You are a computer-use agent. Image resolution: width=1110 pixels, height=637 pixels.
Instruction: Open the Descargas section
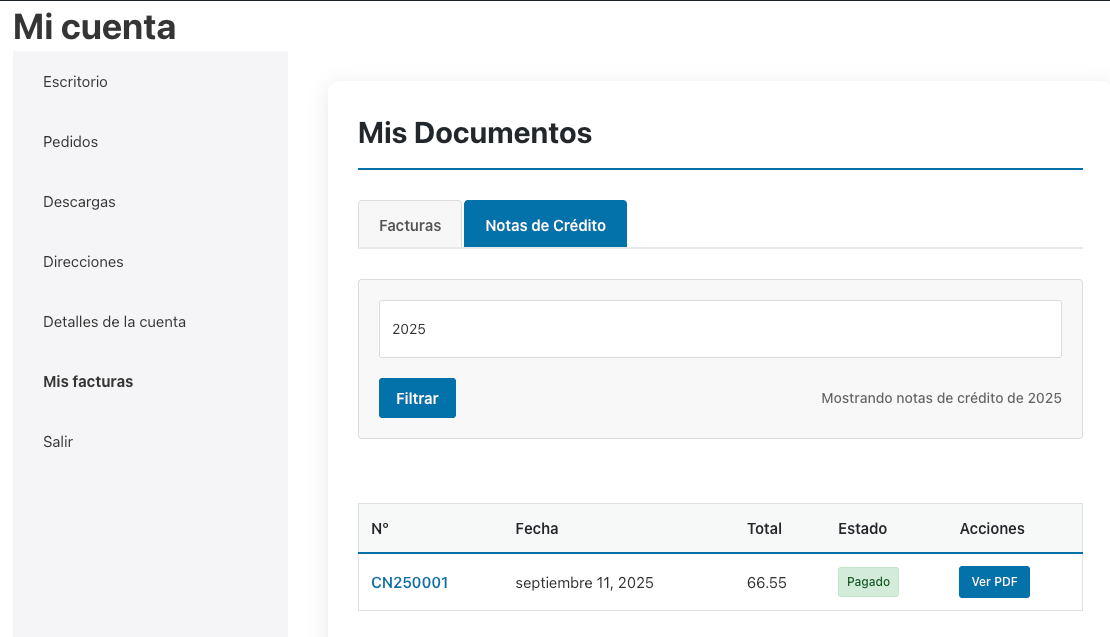79,202
